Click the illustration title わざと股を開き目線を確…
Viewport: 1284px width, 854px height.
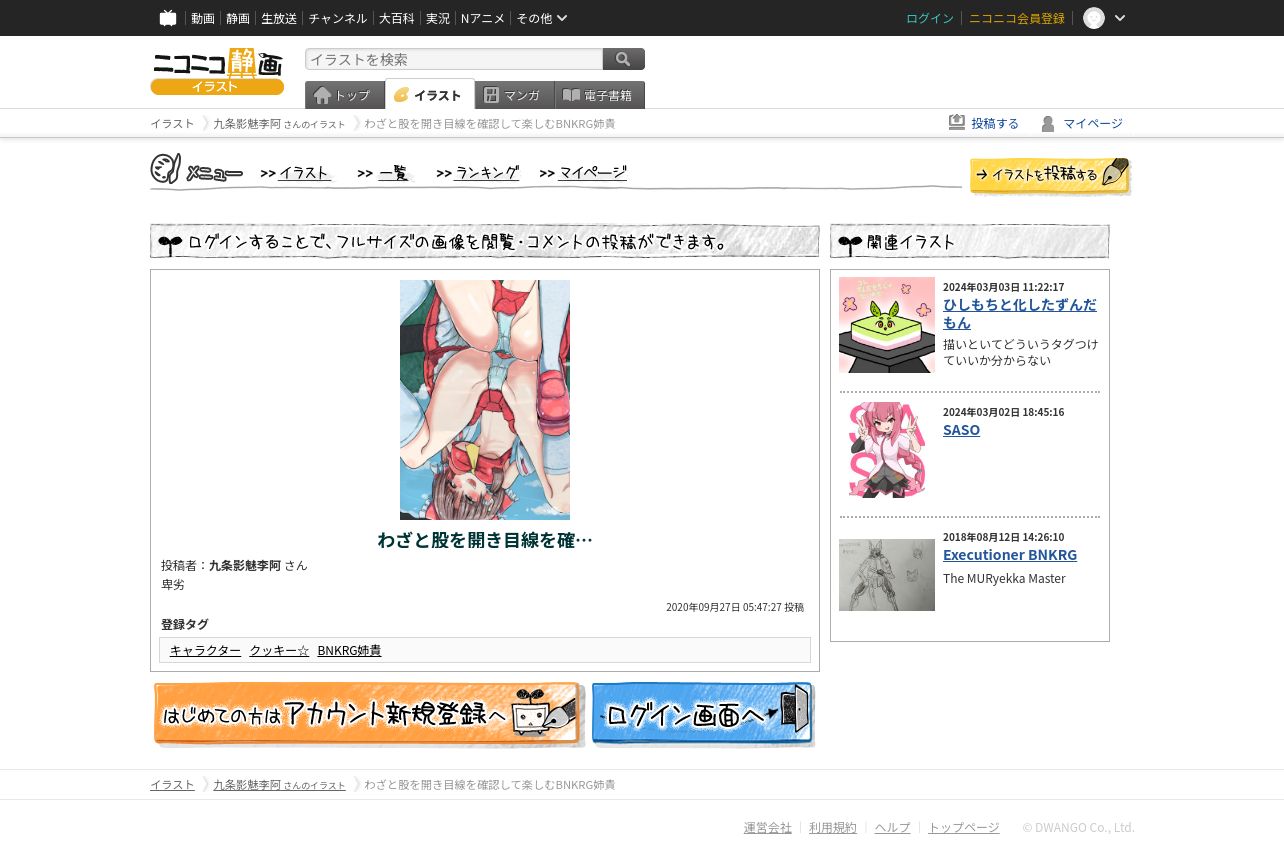pyautogui.click(x=485, y=540)
